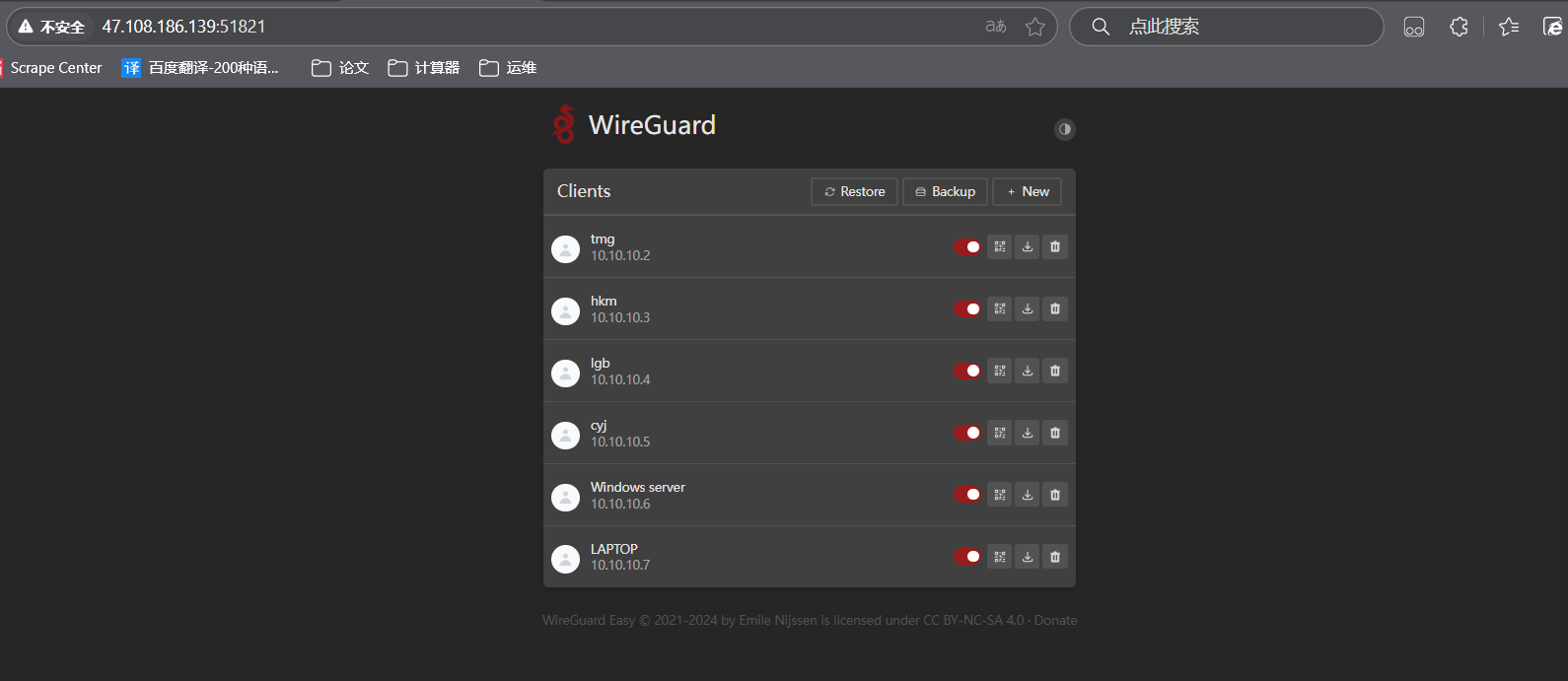Viewport: 1568px width, 681px height.
Task: Click the Windows server client name
Action: point(638,487)
